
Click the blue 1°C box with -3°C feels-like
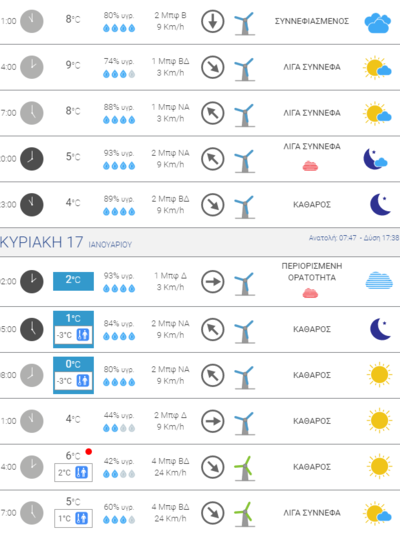coord(73,329)
